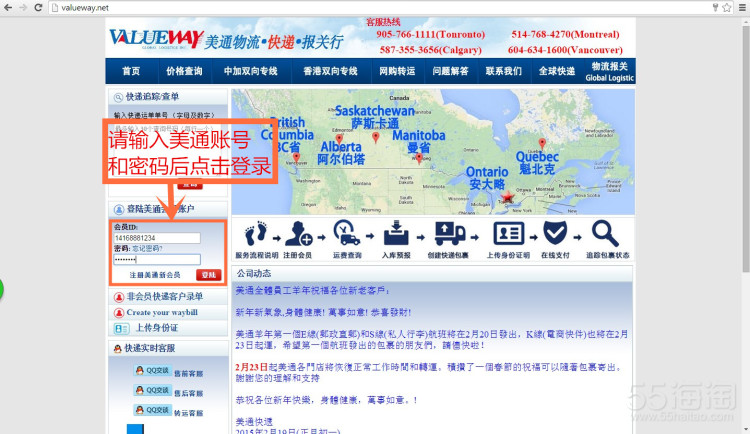
Task: Open the 上传身份证 sidebar link
Action: [x=156, y=328]
